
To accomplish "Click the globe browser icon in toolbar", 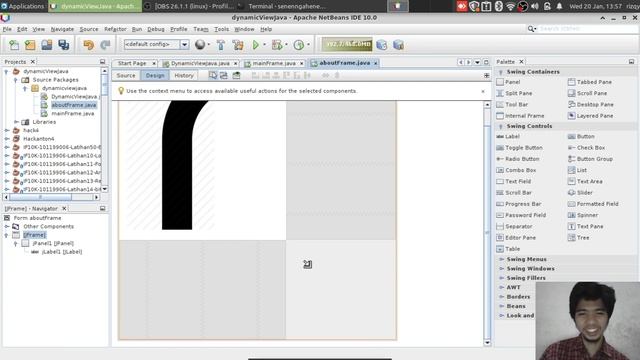I will [x=200, y=44].
